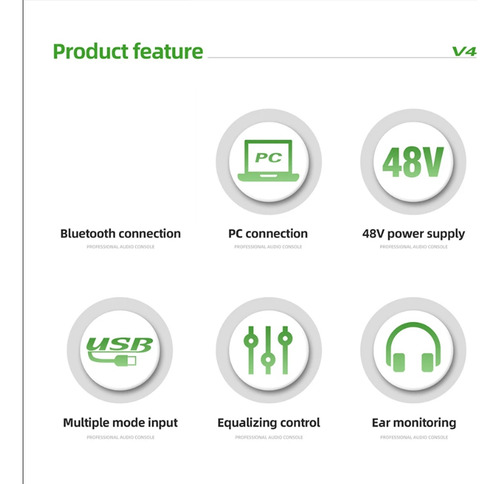Image resolution: width=500 pixels, height=484 pixels.
Task: Click the 48V power supply label
Action: (x=413, y=234)
